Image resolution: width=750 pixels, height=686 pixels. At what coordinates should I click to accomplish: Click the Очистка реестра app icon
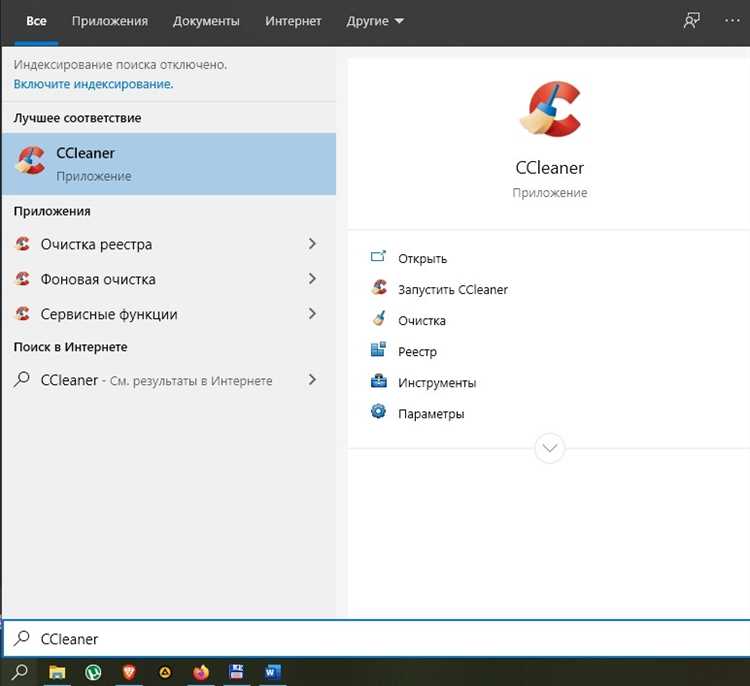tap(22, 244)
